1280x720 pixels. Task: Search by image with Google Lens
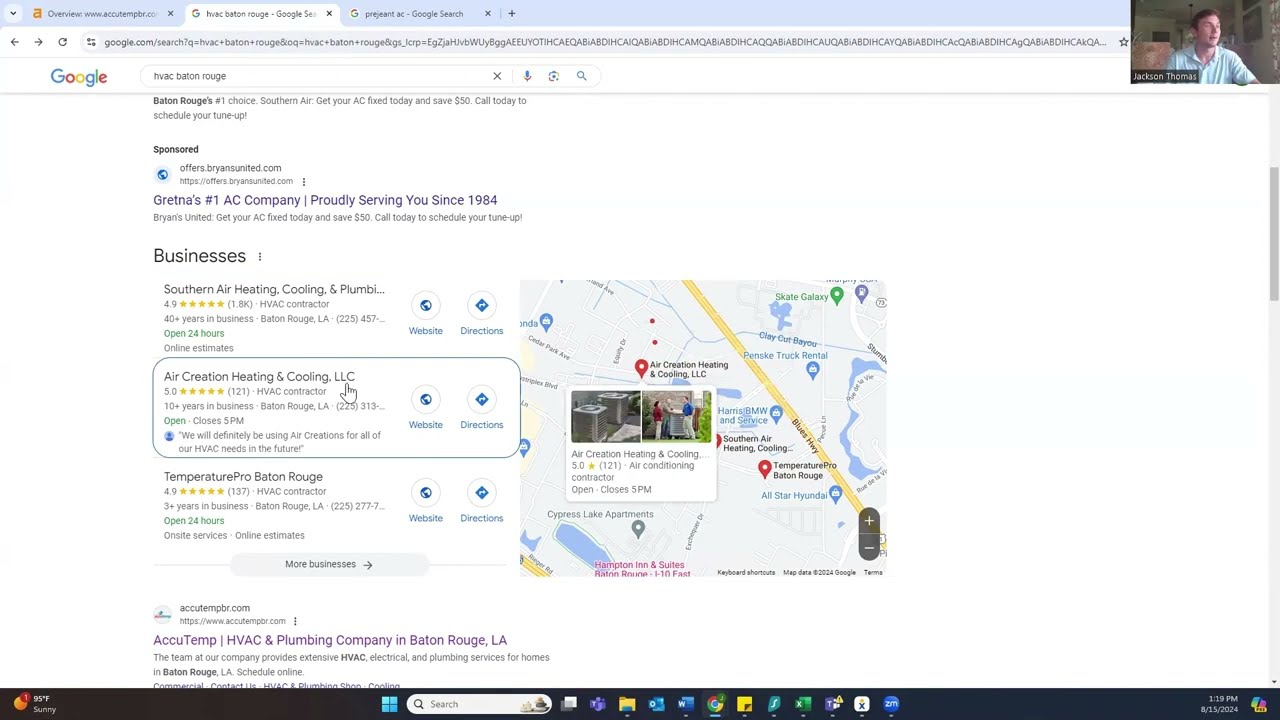click(553, 76)
